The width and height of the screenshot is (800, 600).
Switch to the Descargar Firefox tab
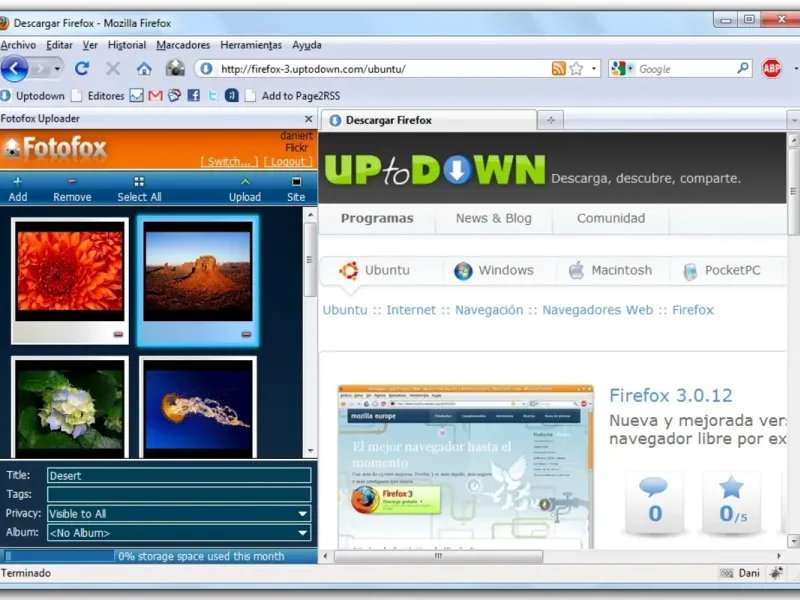click(x=429, y=120)
